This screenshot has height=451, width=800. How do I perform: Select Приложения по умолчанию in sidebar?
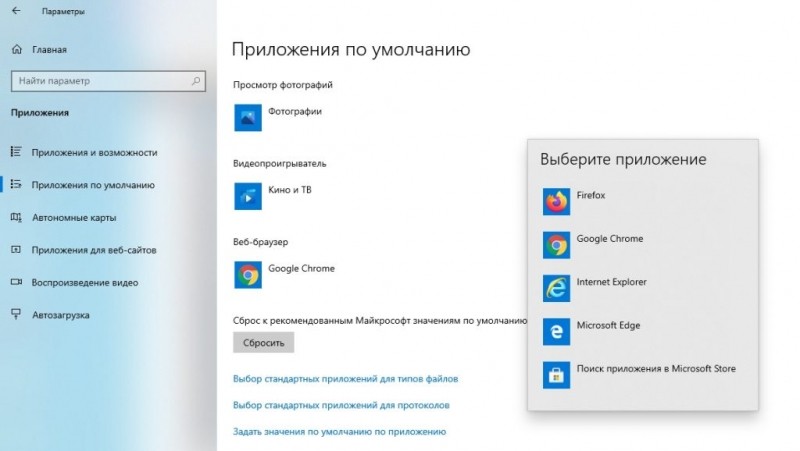click(93, 185)
